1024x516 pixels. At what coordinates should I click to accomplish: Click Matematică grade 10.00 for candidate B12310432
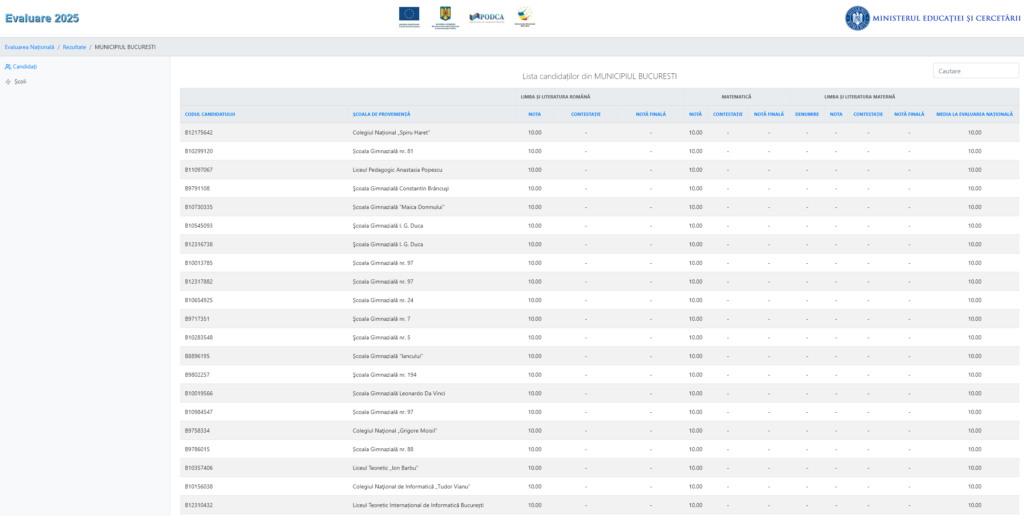[696, 505]
